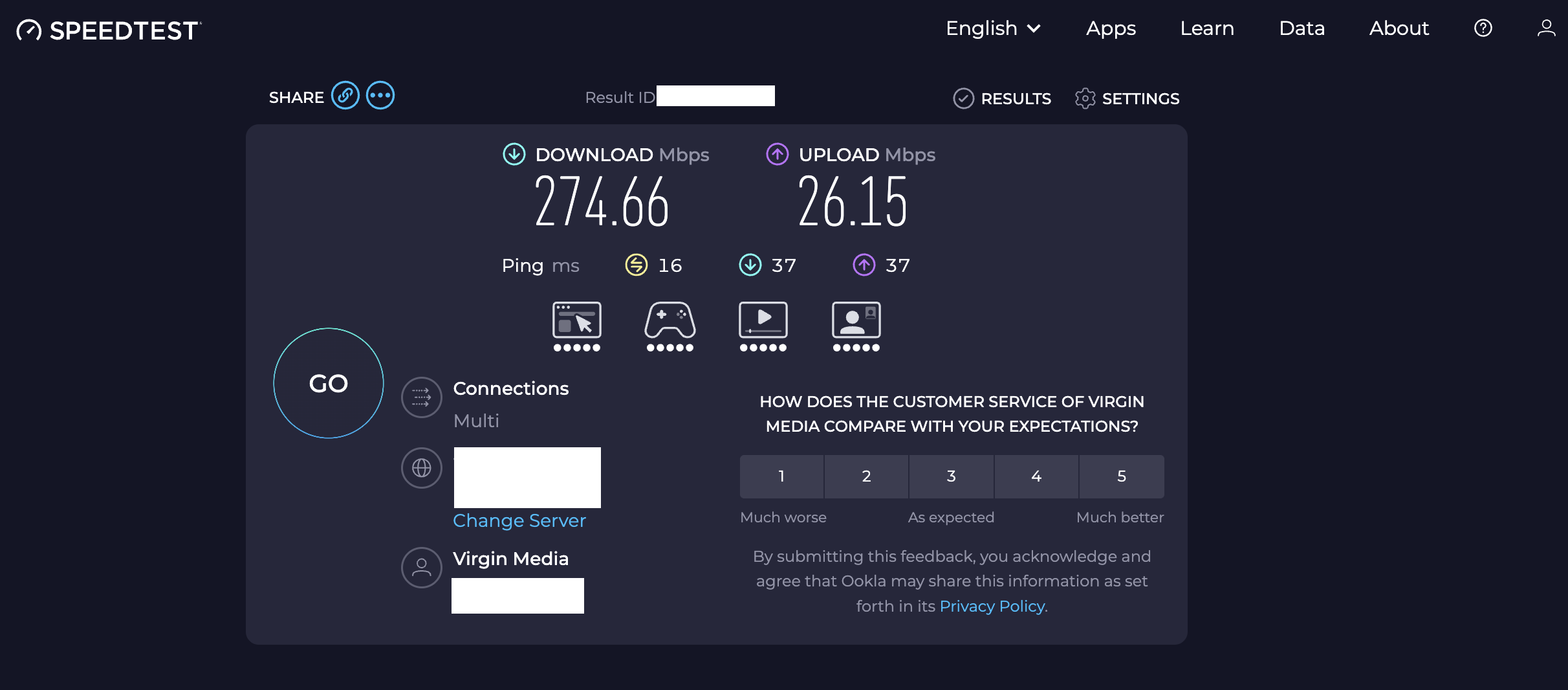Screen dimensions: 1568x690
Task: Click the Virgin Media provider name
Action: (510, 559)
